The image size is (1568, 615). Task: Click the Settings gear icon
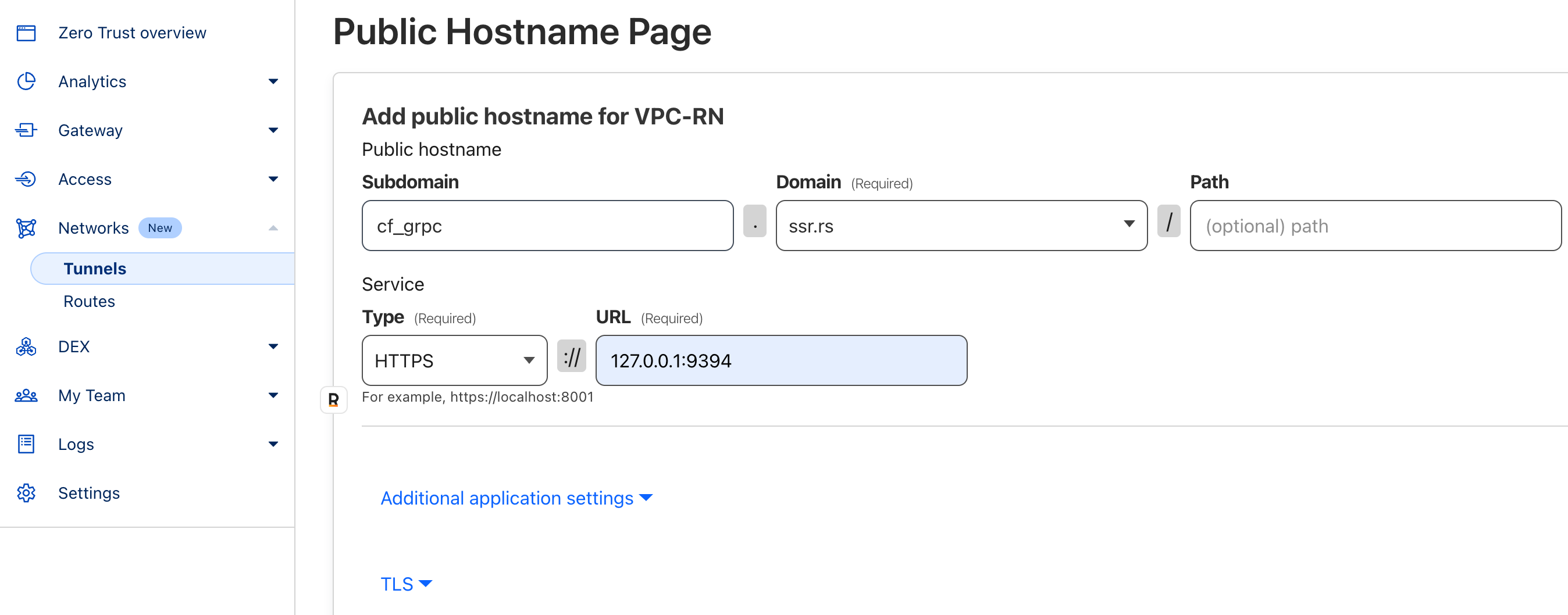coord(26,493)
